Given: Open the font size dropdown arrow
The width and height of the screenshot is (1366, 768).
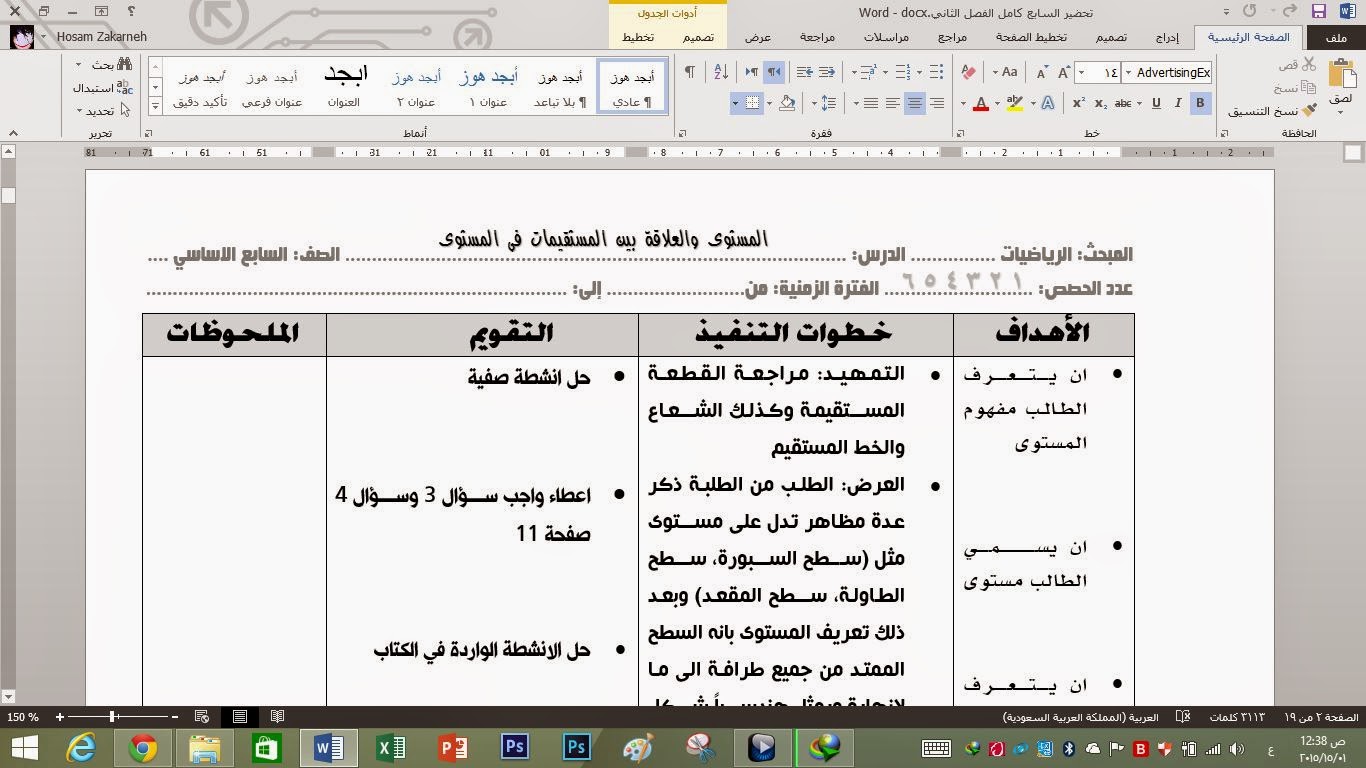Looking at the screenshot, I should pyautogui.click(x=1082, y=73).
